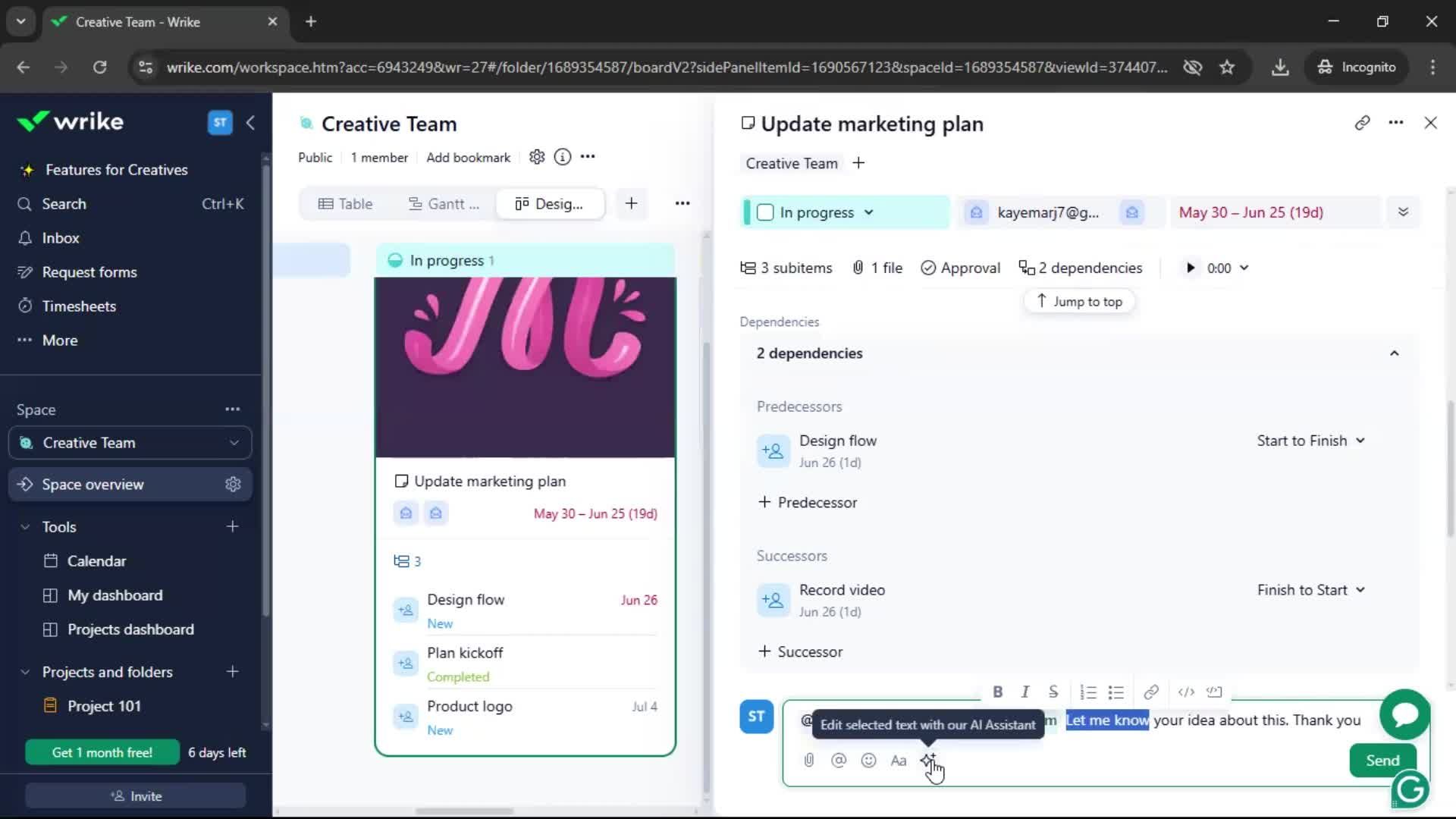Open the chat support bubble
1456x819 pixels.
click(x=1405, y=714)
